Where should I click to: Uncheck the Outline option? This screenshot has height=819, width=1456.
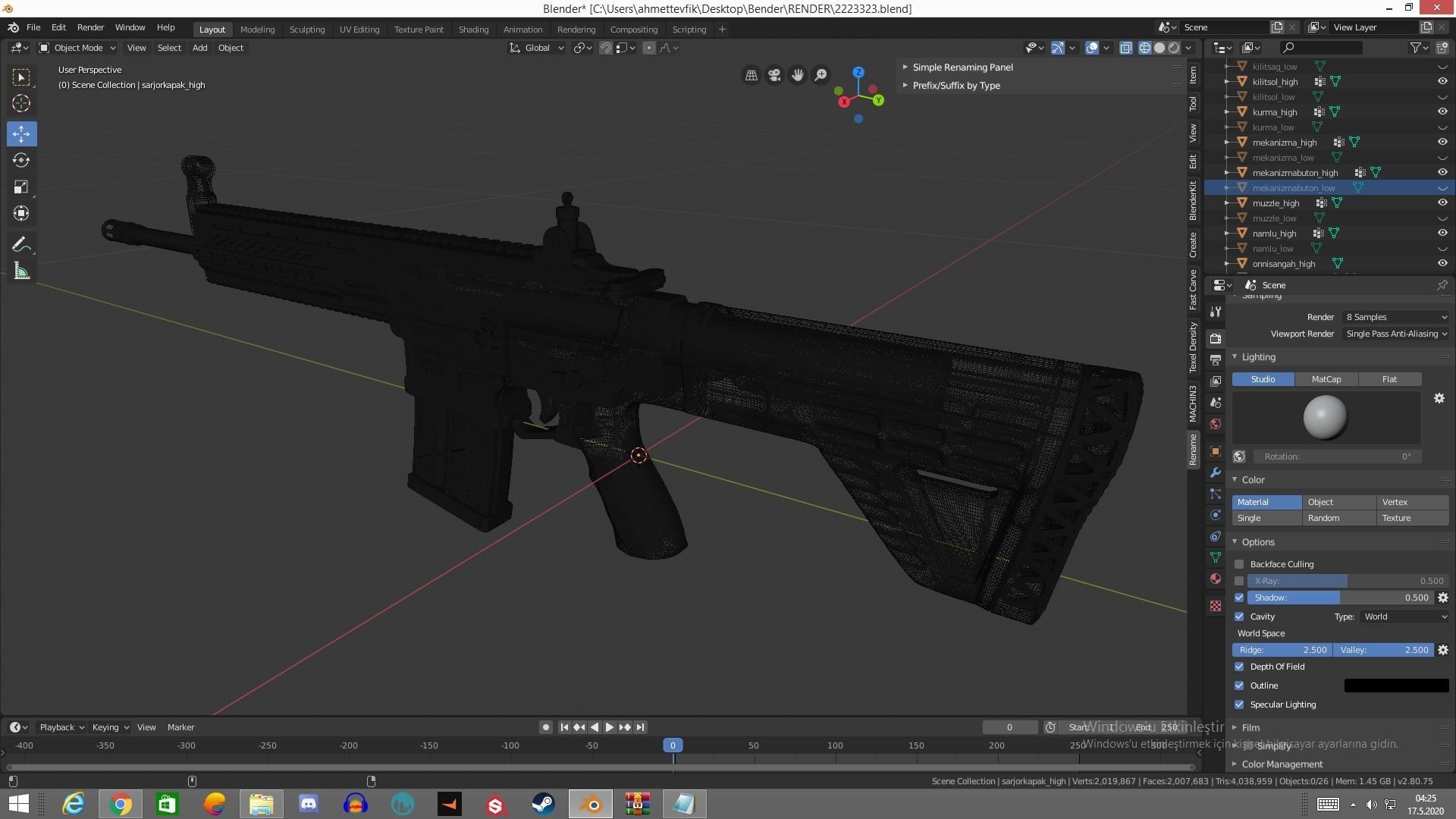click(x=1239, y=686)
